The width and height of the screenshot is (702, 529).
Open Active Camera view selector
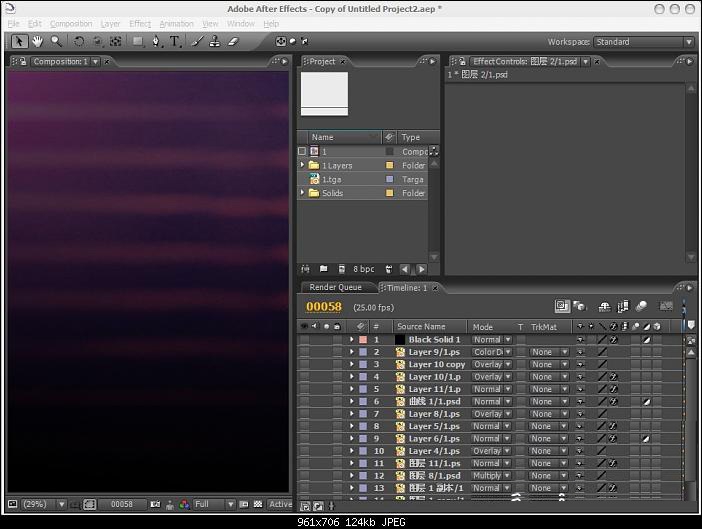[x=280, y=504]
